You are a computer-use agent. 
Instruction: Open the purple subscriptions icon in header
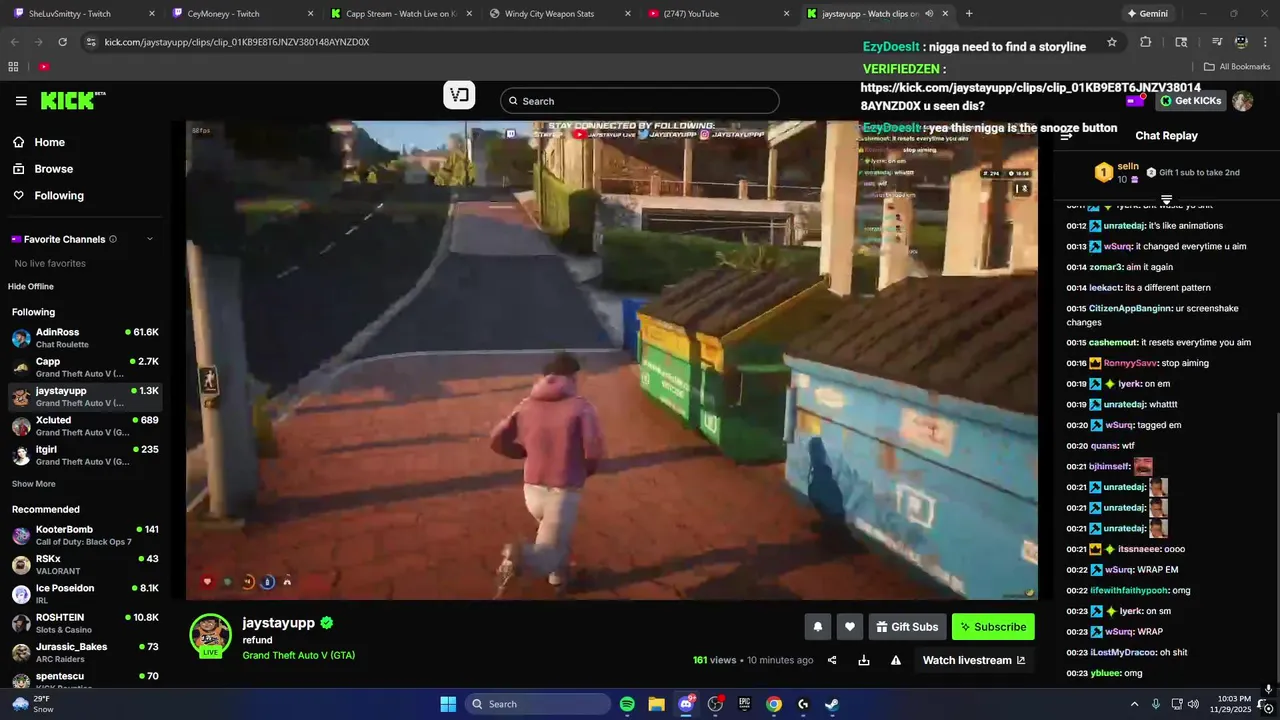1135,101
